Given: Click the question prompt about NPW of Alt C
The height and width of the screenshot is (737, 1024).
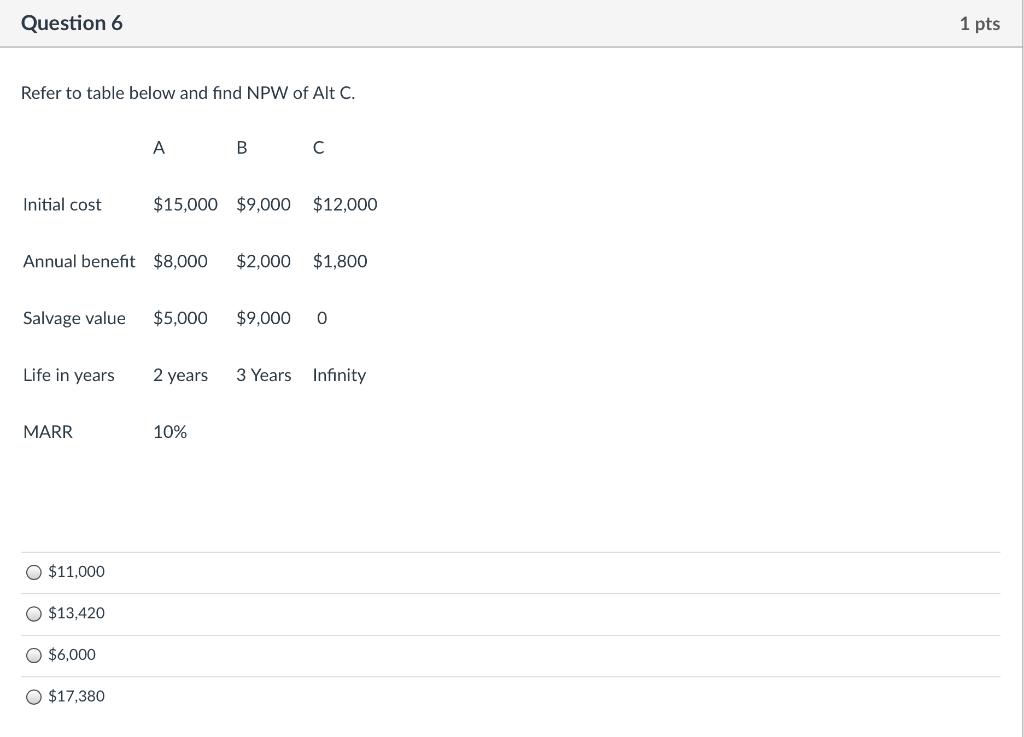Looking at the screenshot, I should click(x=188, y=93).
